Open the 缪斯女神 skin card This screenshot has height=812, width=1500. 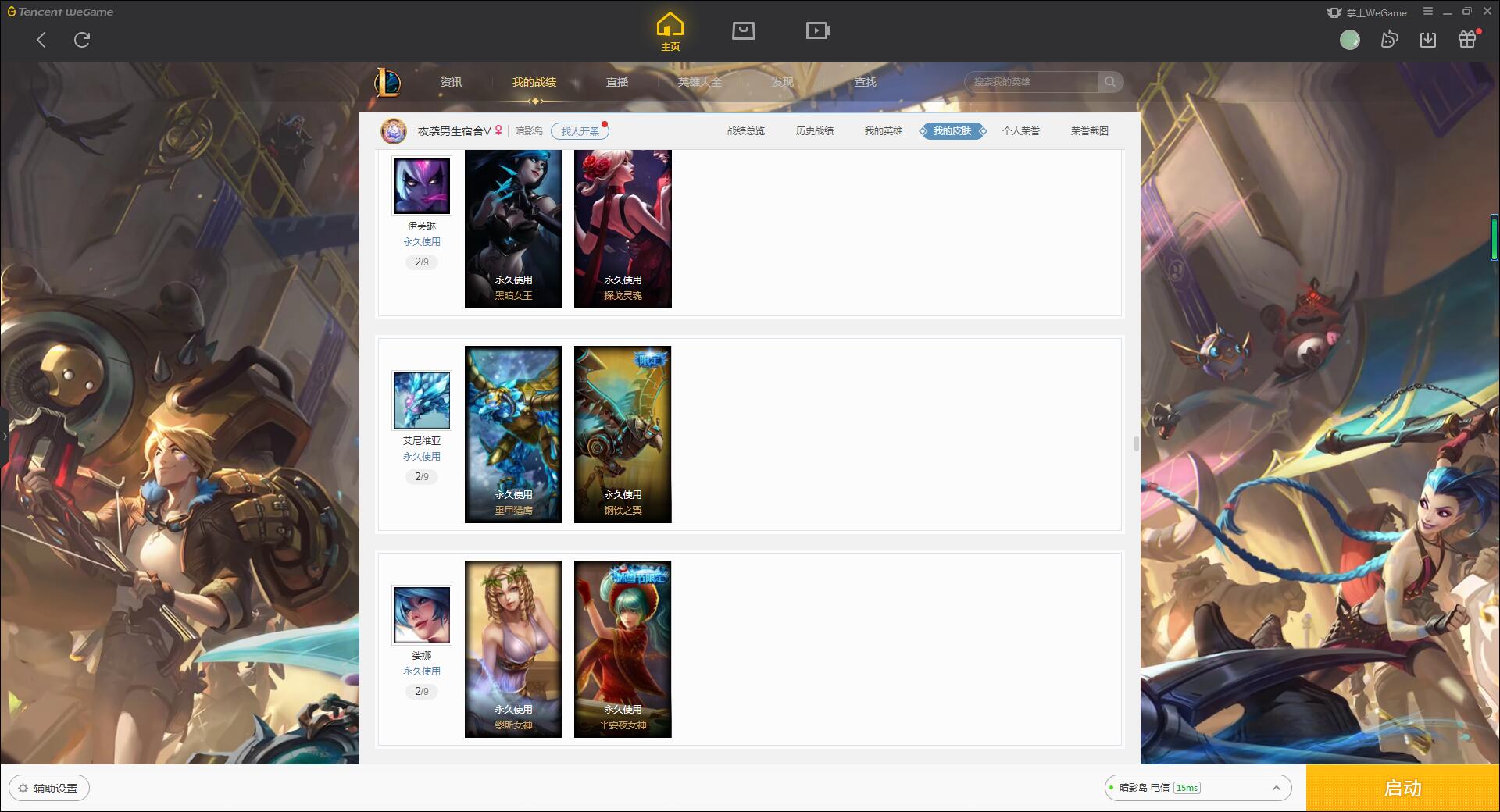(513, 649)
